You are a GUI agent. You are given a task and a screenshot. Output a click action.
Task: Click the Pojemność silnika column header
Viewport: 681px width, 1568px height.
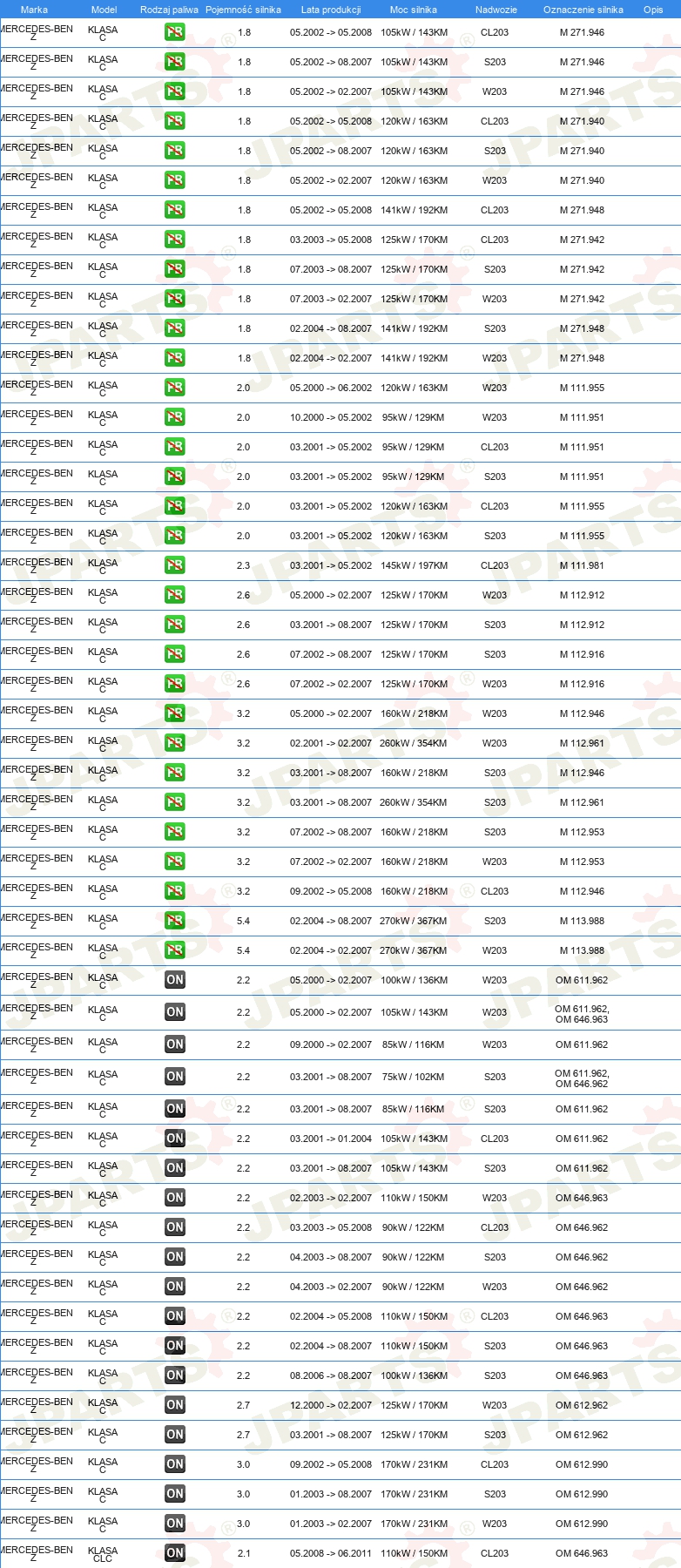[x=243, y=10]
